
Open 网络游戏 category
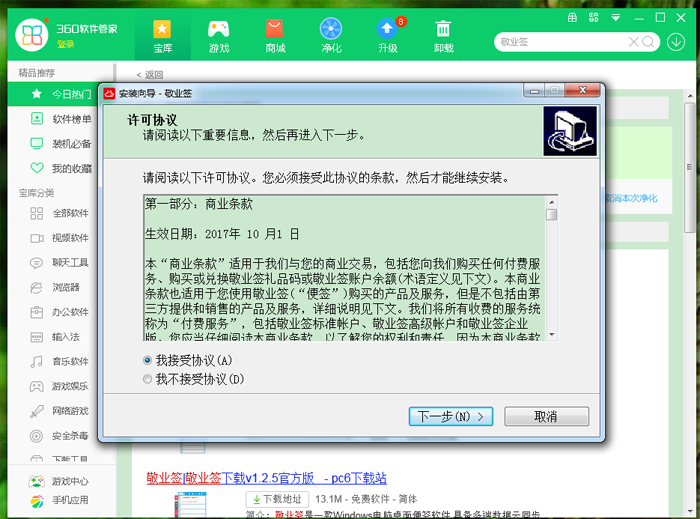[61, 411]
